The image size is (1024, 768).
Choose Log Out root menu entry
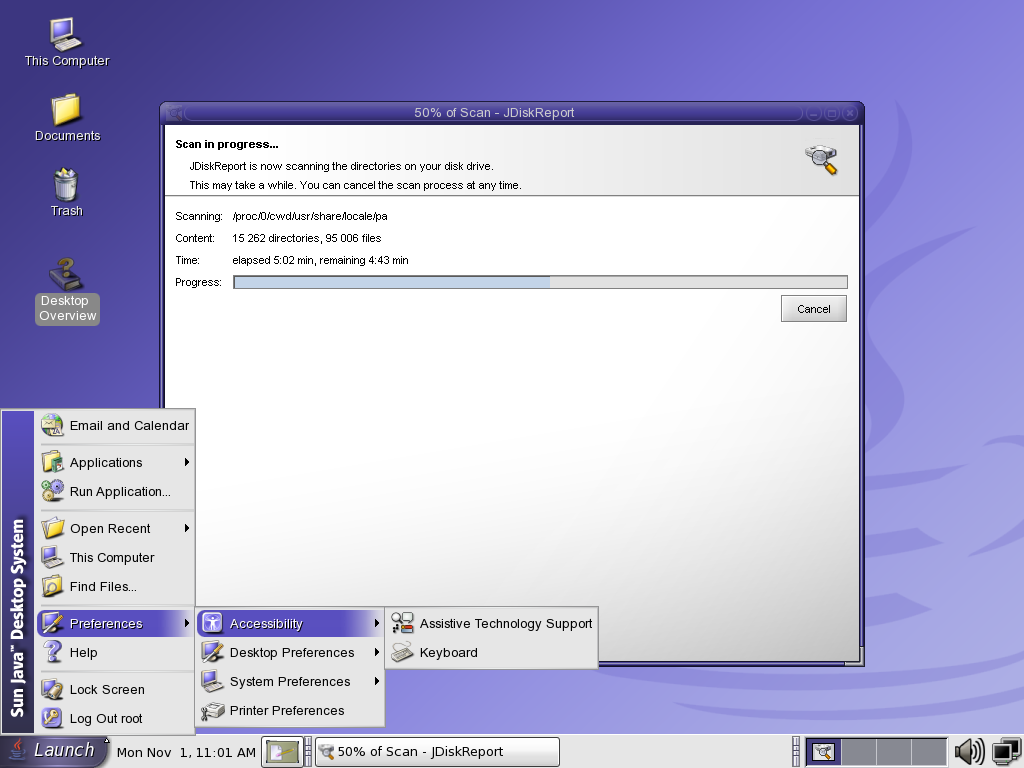(x=116, y=718)
